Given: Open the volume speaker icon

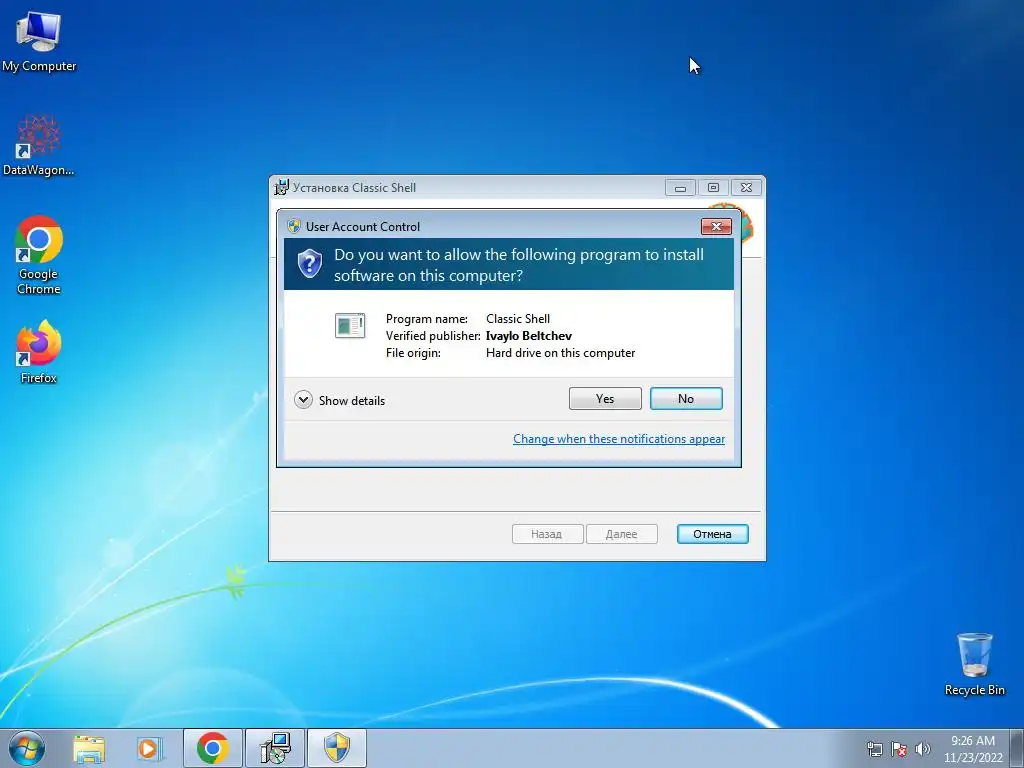Looking at the screenshot, I should coord(923,749).
